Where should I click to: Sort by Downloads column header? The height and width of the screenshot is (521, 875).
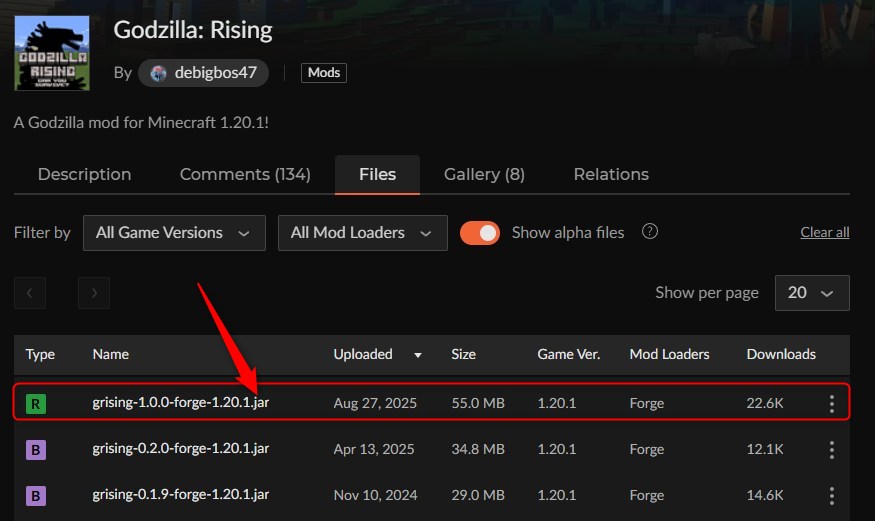(781, 354)
